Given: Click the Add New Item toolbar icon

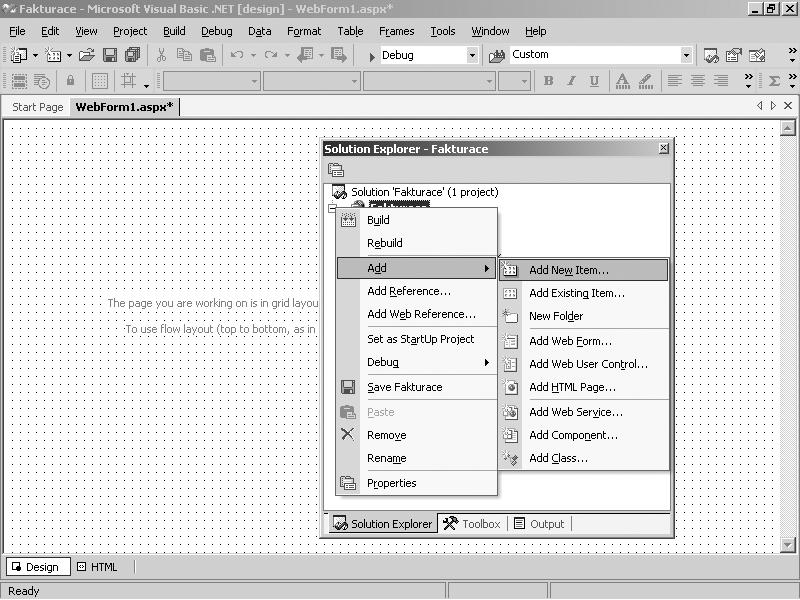Looking at the screenshot, I should [53, 55].
